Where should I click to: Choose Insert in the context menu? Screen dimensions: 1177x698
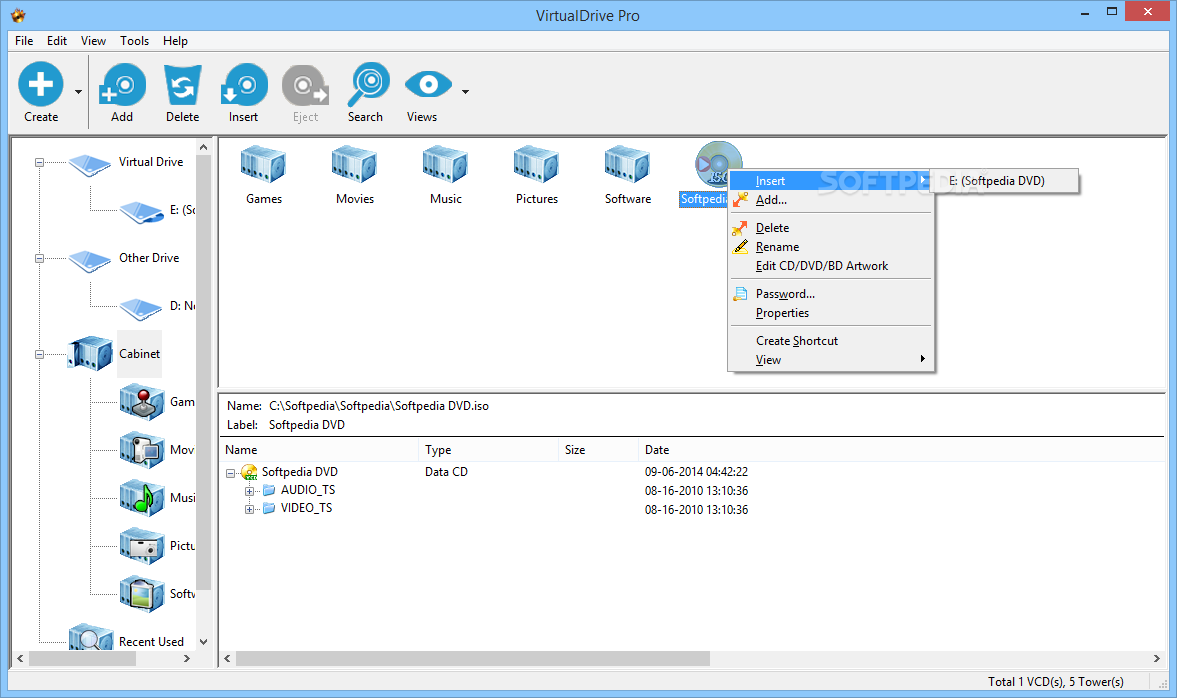[830, 181]
